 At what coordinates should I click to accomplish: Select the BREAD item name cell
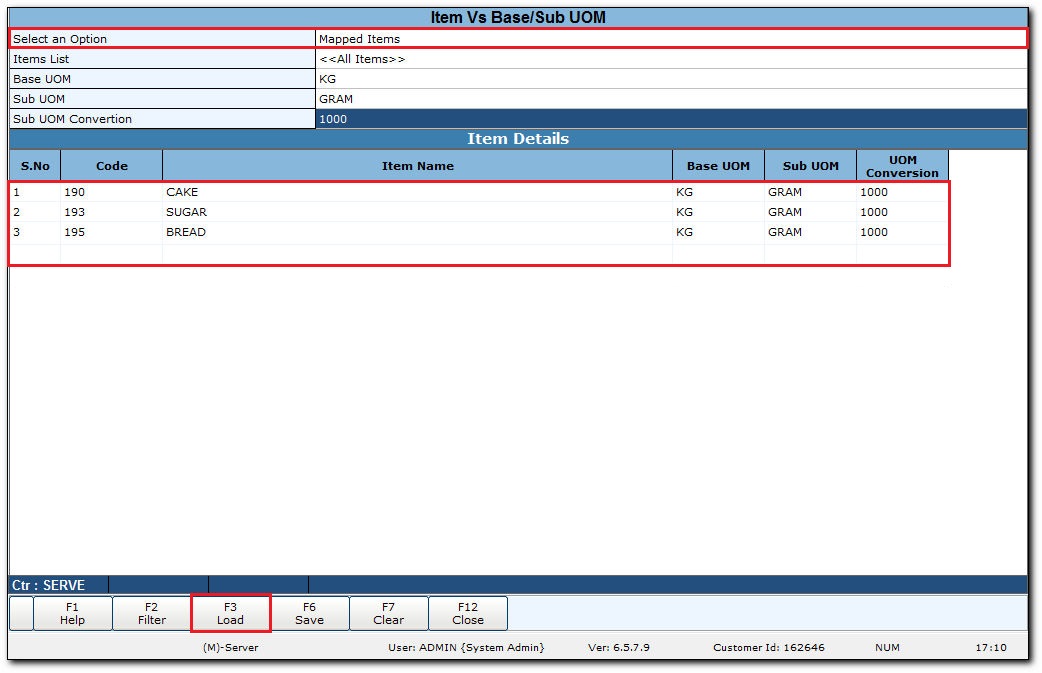point(417,232)
